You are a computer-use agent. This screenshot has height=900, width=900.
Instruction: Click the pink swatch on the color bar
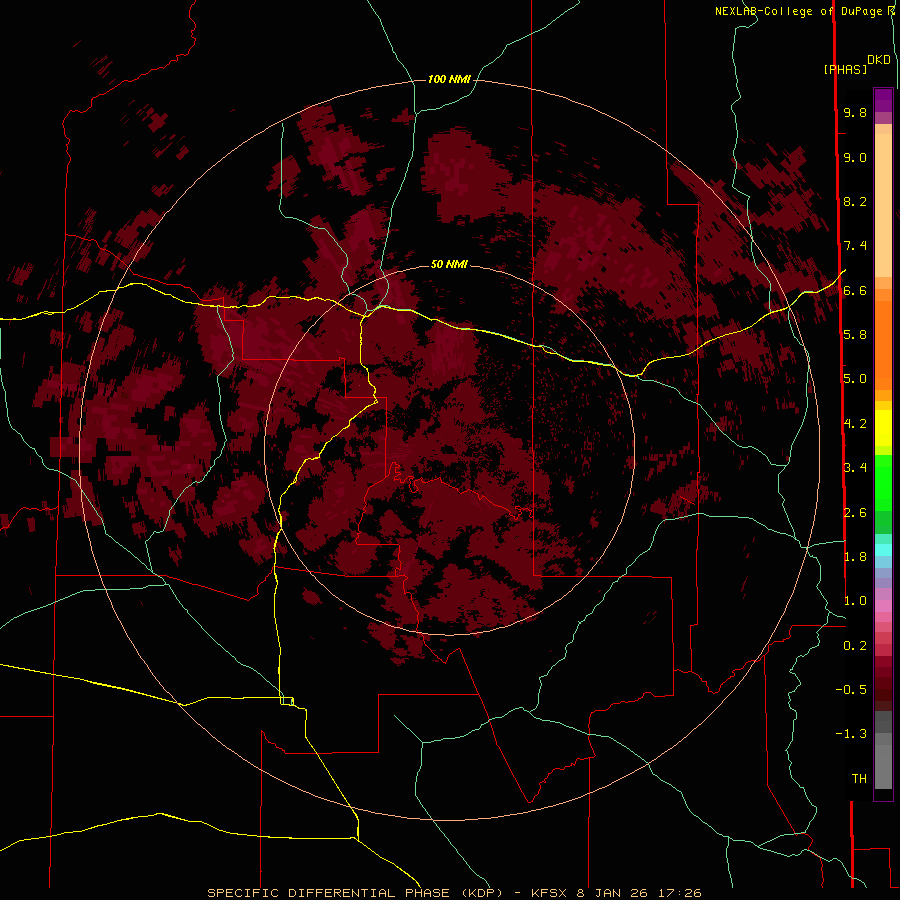tap(883, 605)
